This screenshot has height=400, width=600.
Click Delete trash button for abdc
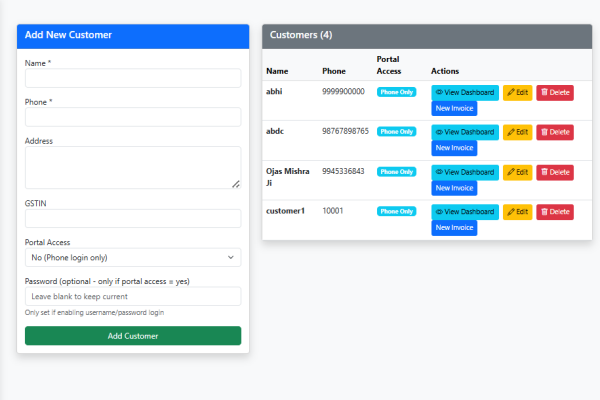pyautogui.click(x=554, y=132)
